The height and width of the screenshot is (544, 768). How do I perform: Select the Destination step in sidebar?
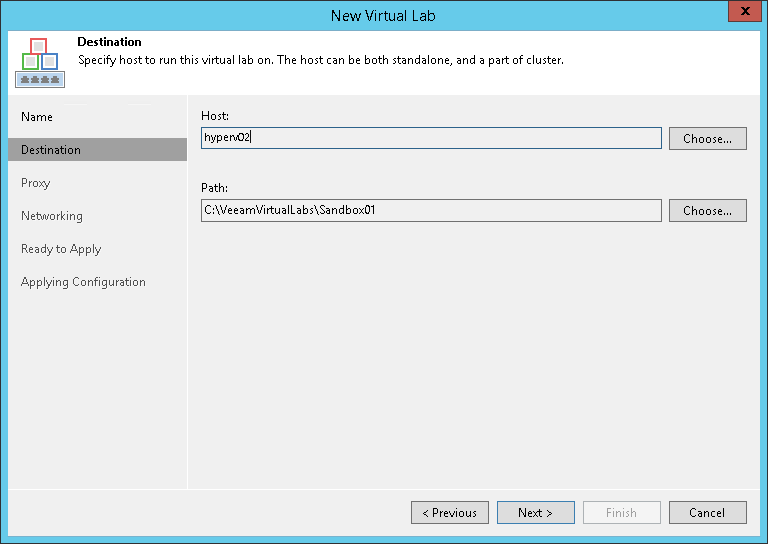[x=51, y=150]
